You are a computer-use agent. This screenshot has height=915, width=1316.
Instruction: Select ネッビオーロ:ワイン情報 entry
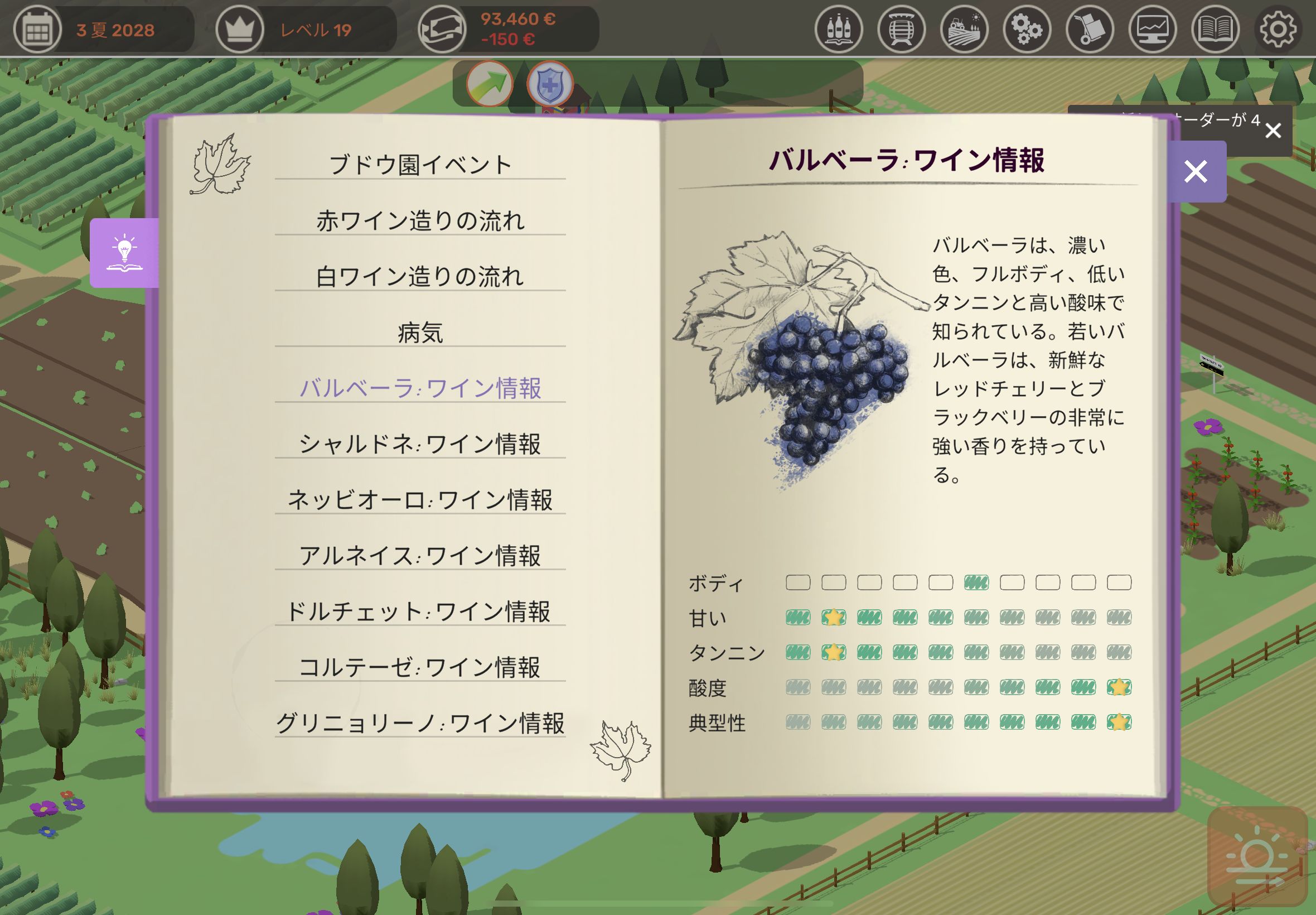pos(420,499)
